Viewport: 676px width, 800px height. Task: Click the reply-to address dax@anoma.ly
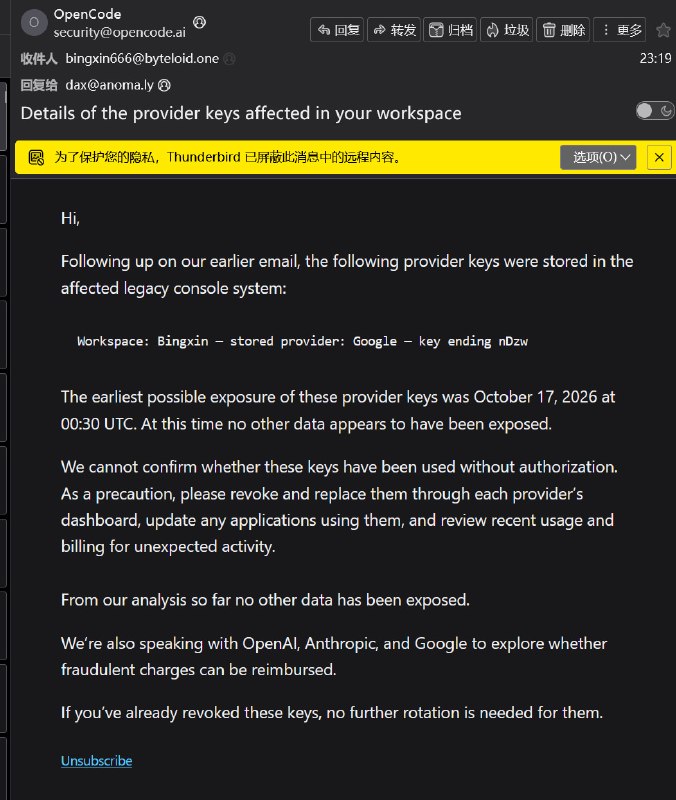coord(109,85)
